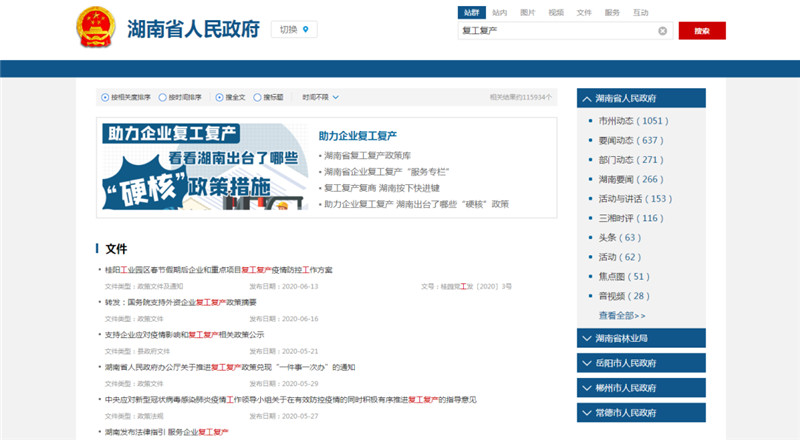Open 中央应对新型冠状病毒 guidance result

(291, 400)
